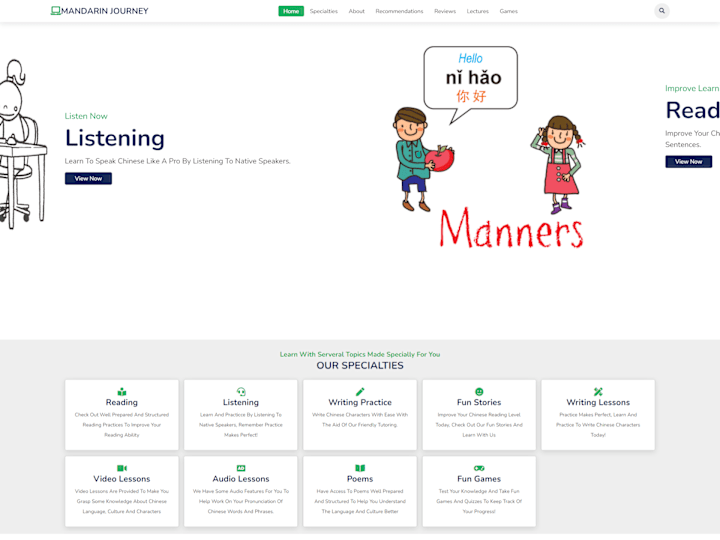Select the Audio Lessons card title
This screenshot has height=540, width=720.
(x=241, y=479)
